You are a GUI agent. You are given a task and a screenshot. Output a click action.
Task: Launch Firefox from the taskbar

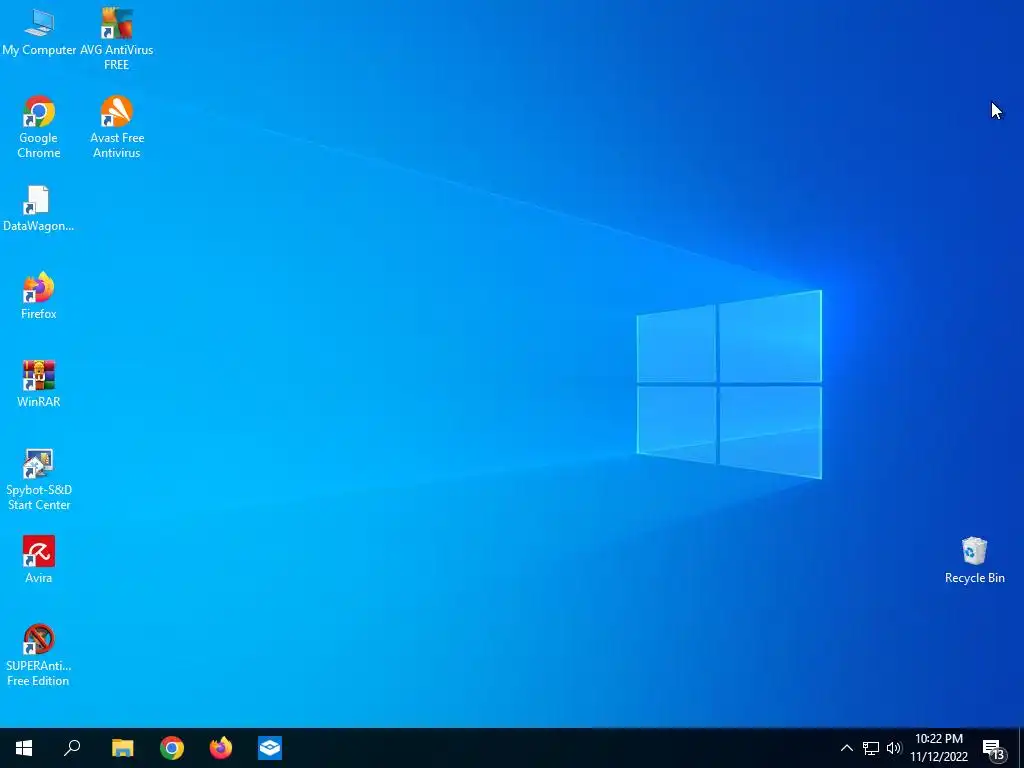point(221,748)
